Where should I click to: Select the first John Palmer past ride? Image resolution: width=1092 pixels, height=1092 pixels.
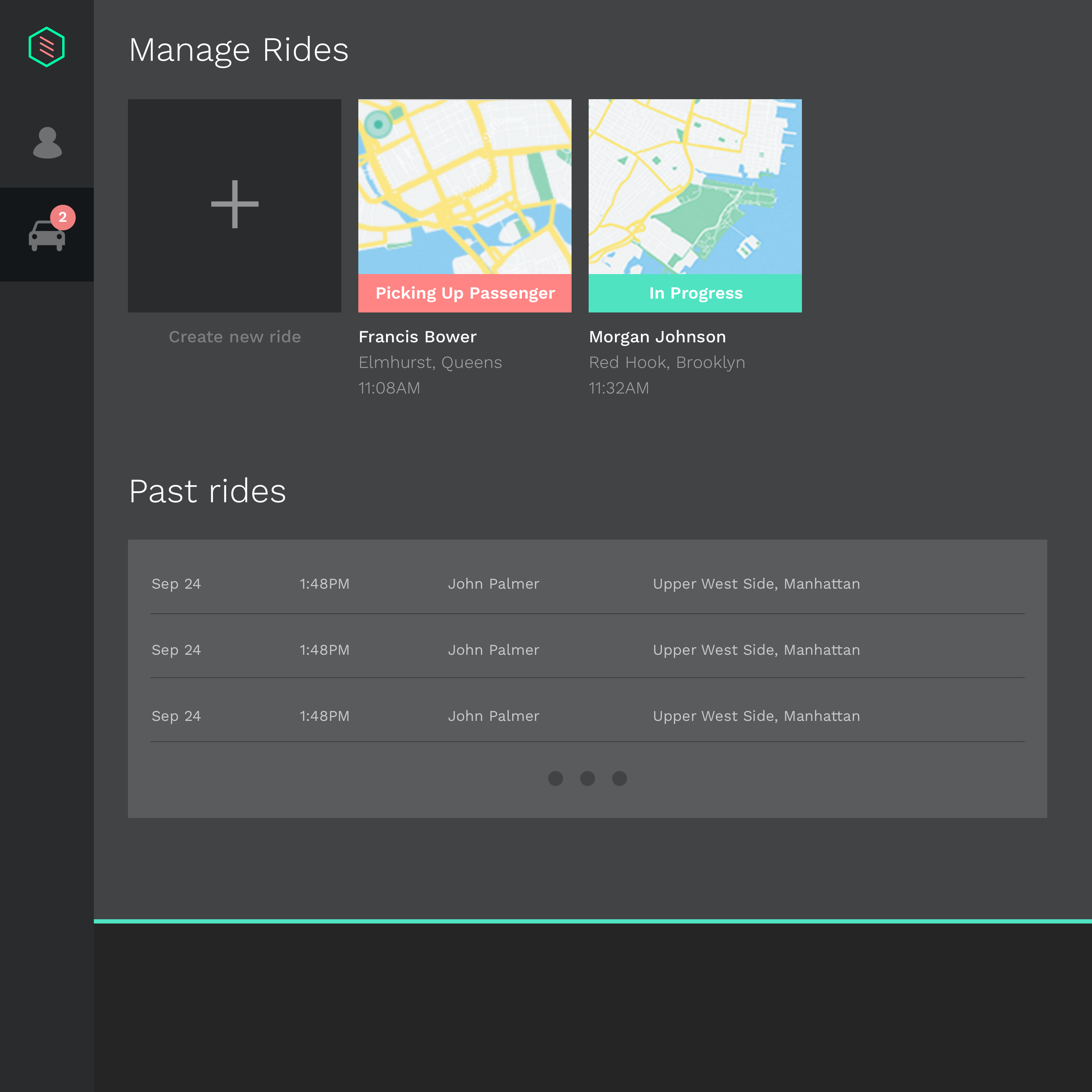(x=493, y=584)
